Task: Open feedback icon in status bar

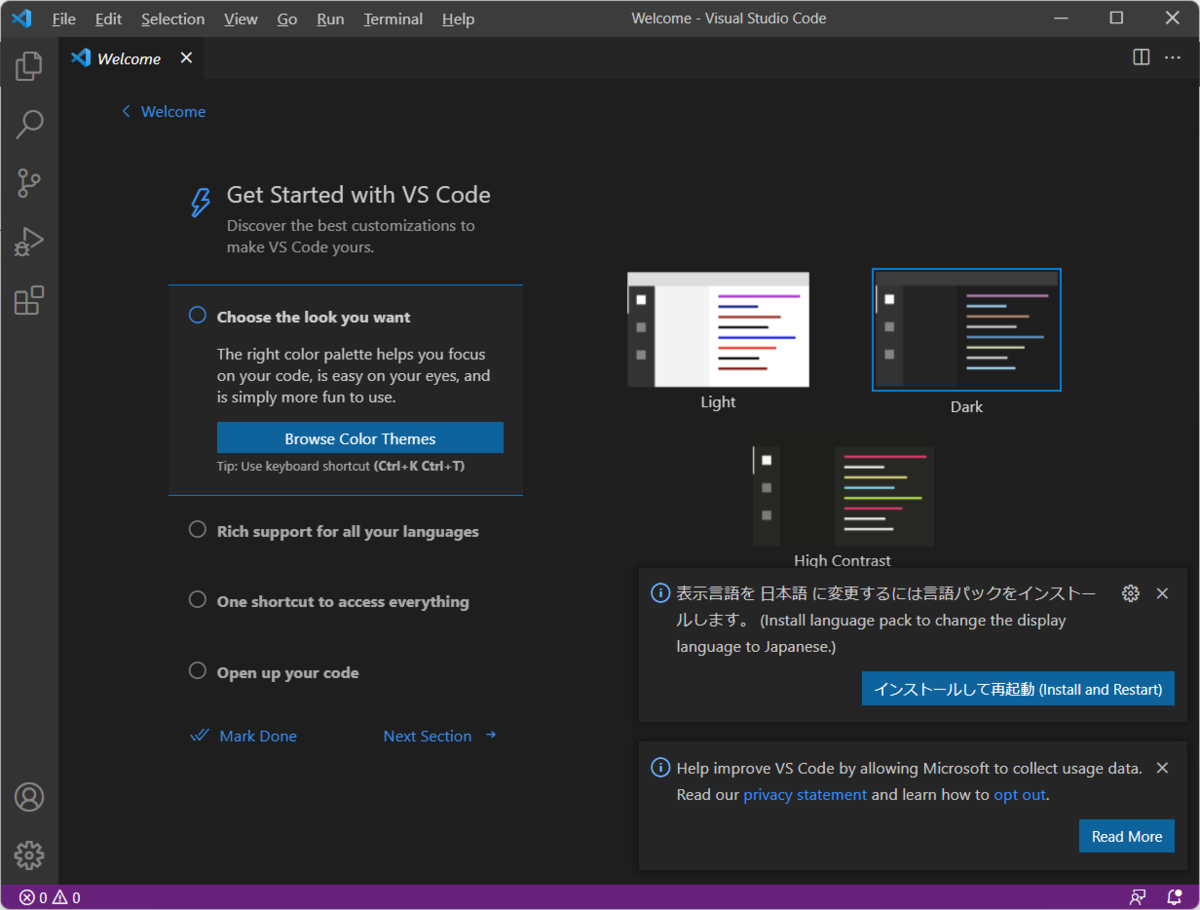Action: 1137,897
